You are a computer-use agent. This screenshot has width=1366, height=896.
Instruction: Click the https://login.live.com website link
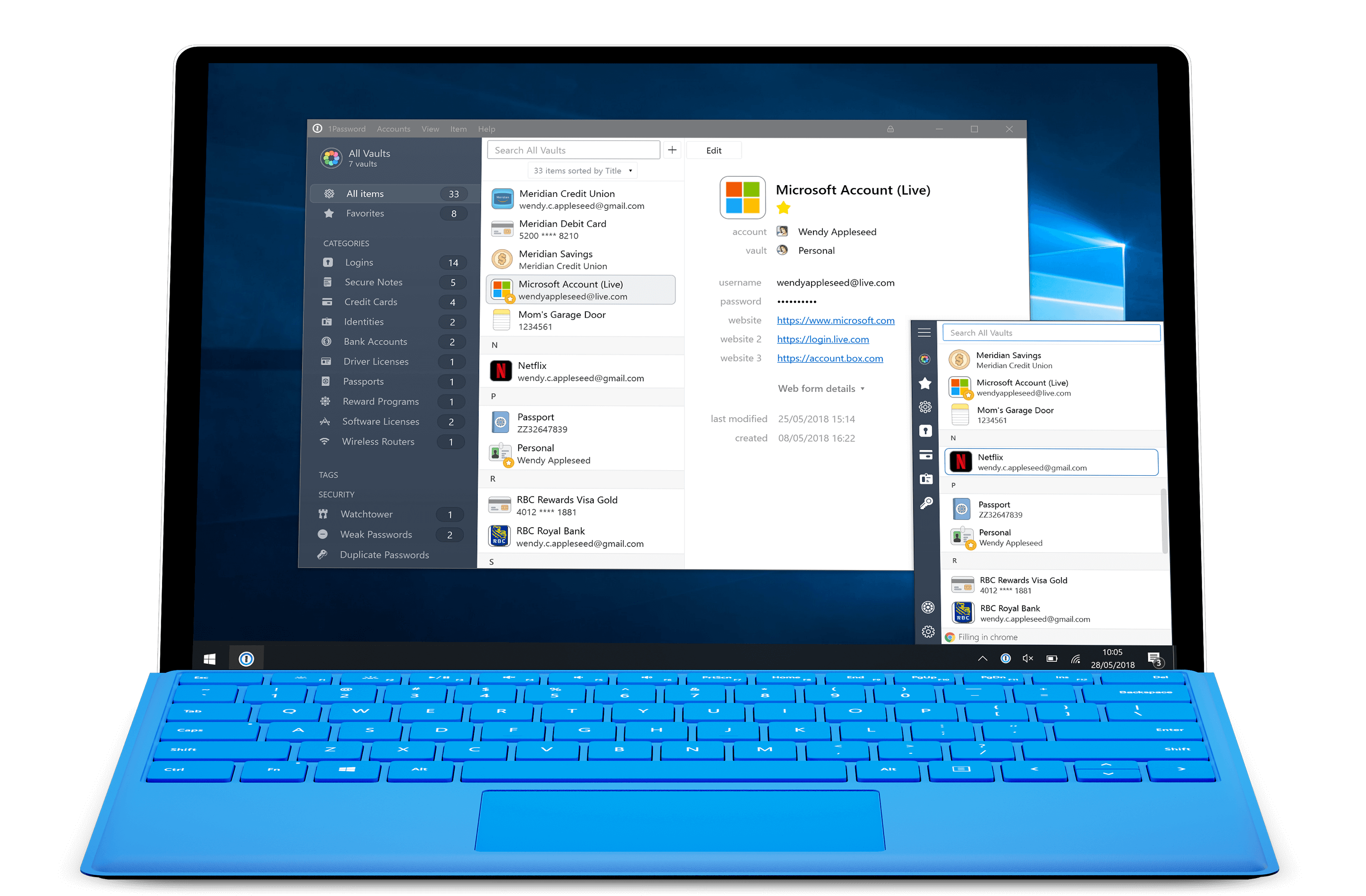click(x=823, y=340)
